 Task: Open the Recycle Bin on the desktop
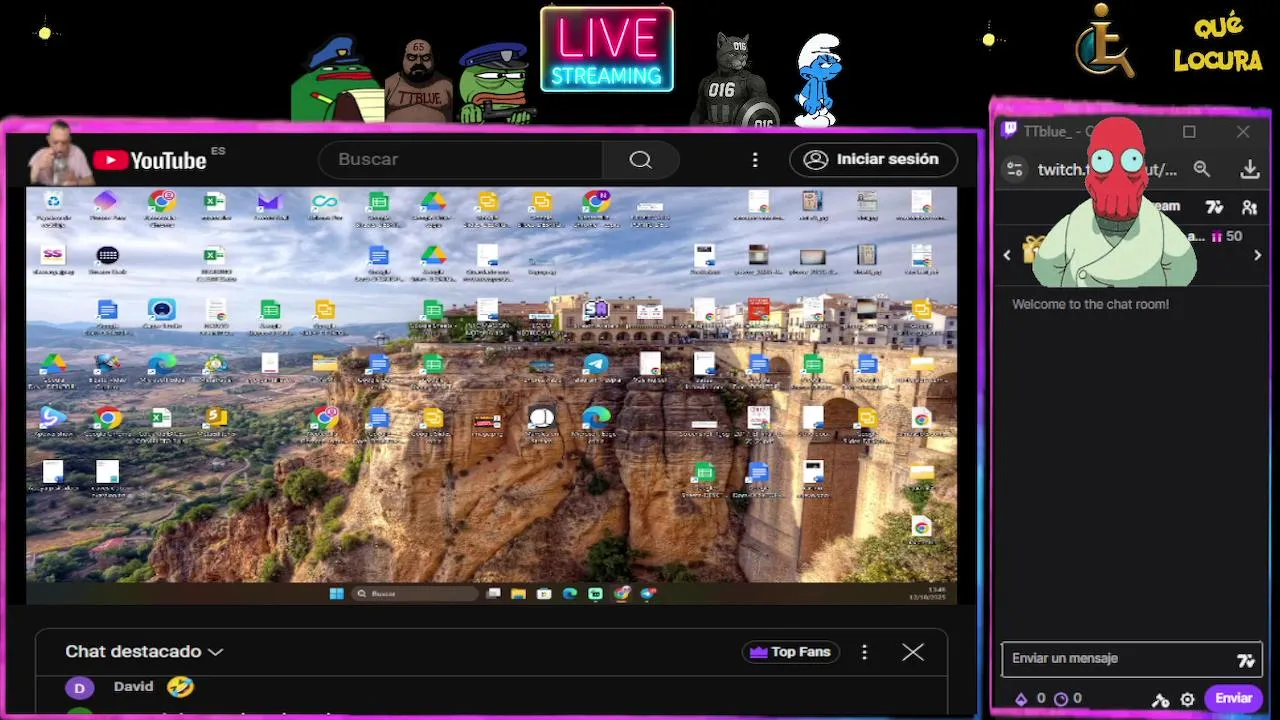point(53,203)
